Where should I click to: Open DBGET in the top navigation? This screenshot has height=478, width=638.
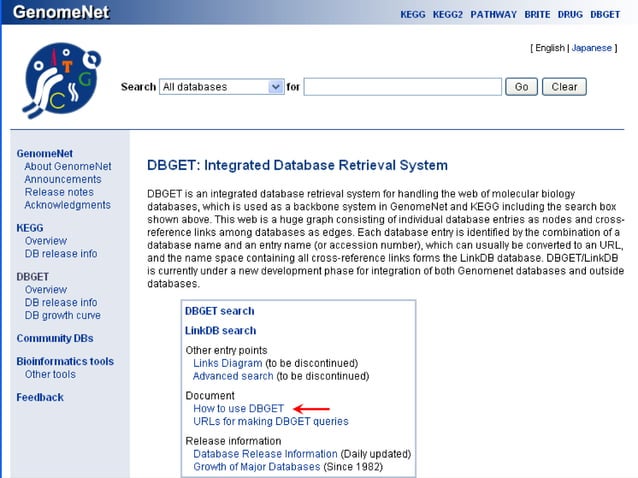[x=605, y=15]
